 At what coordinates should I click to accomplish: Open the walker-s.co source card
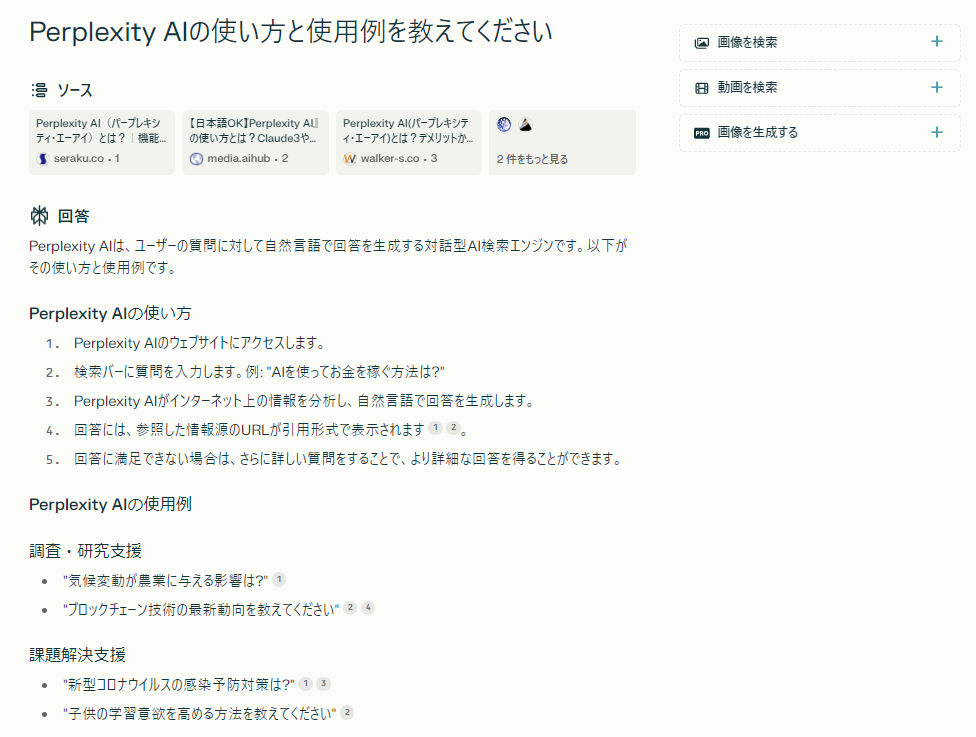tap(409, 142)
